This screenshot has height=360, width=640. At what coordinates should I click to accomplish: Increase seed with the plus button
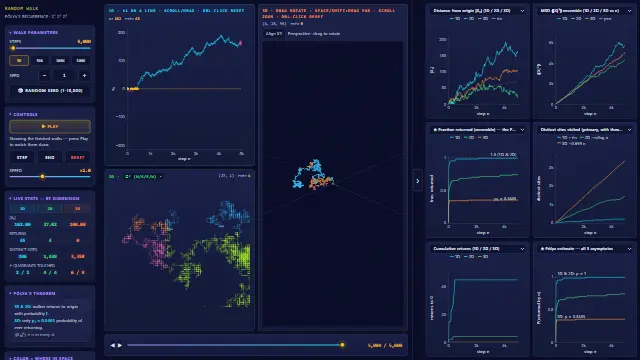click(x=84, y=76)
